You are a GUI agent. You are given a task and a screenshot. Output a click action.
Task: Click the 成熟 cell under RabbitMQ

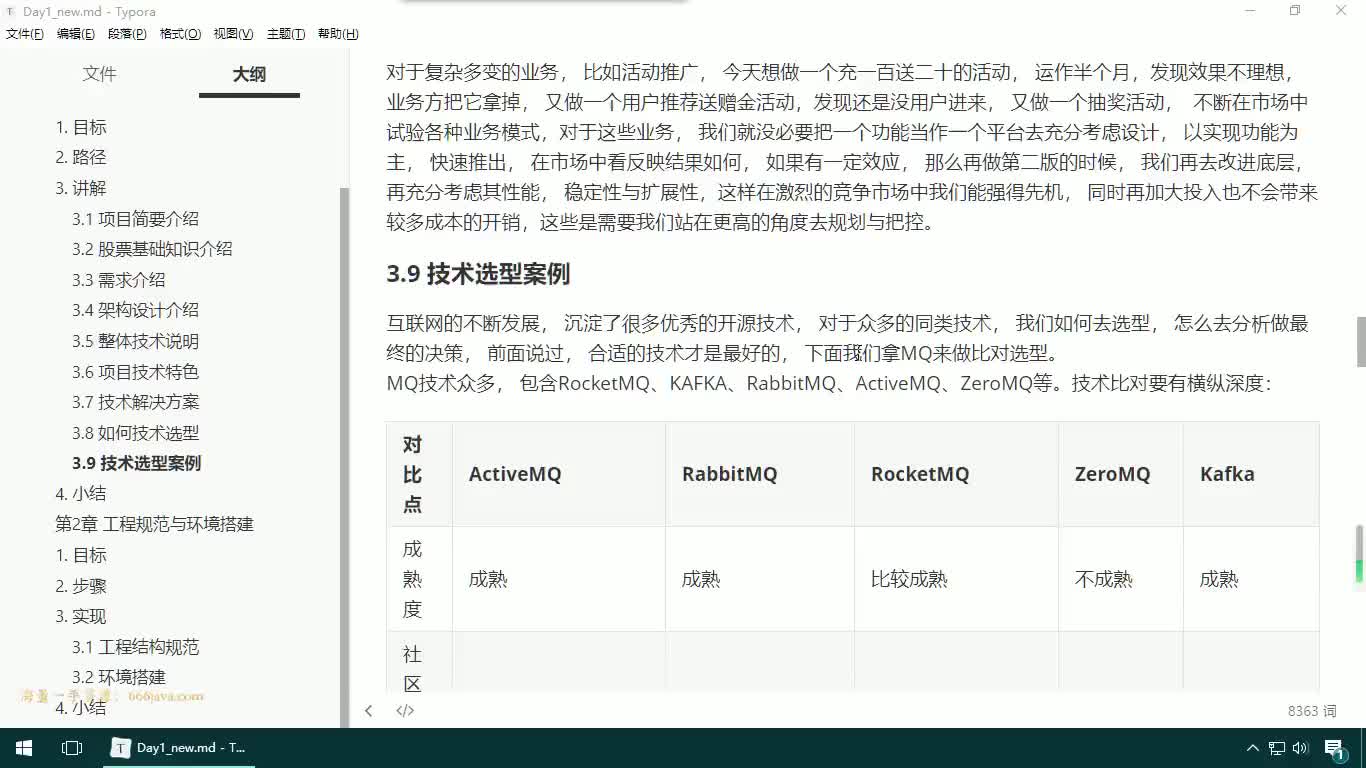(x=760, y=579)
